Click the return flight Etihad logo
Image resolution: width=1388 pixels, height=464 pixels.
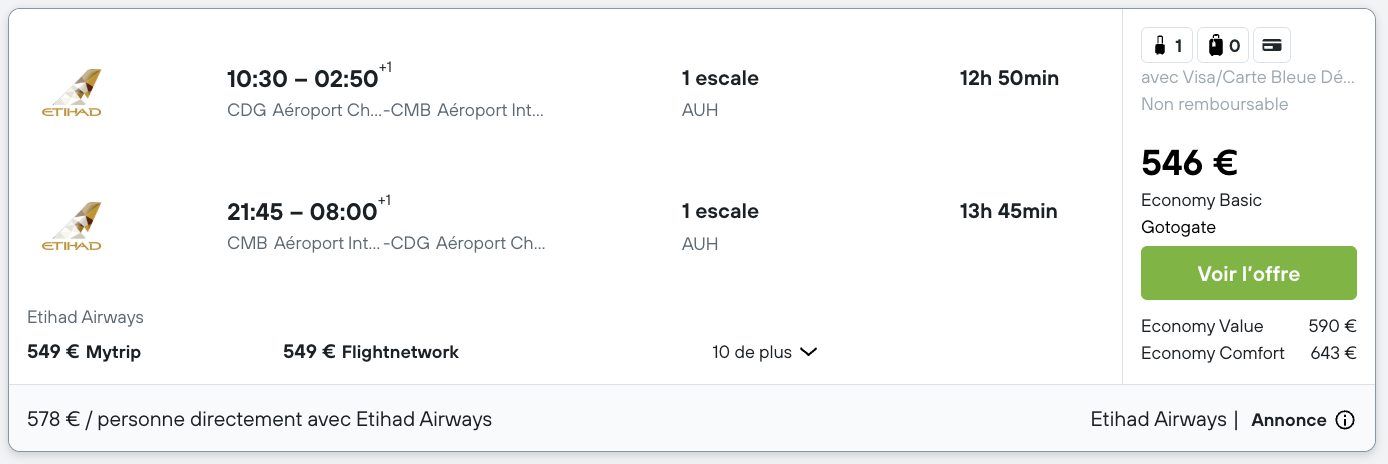point(71,226)
